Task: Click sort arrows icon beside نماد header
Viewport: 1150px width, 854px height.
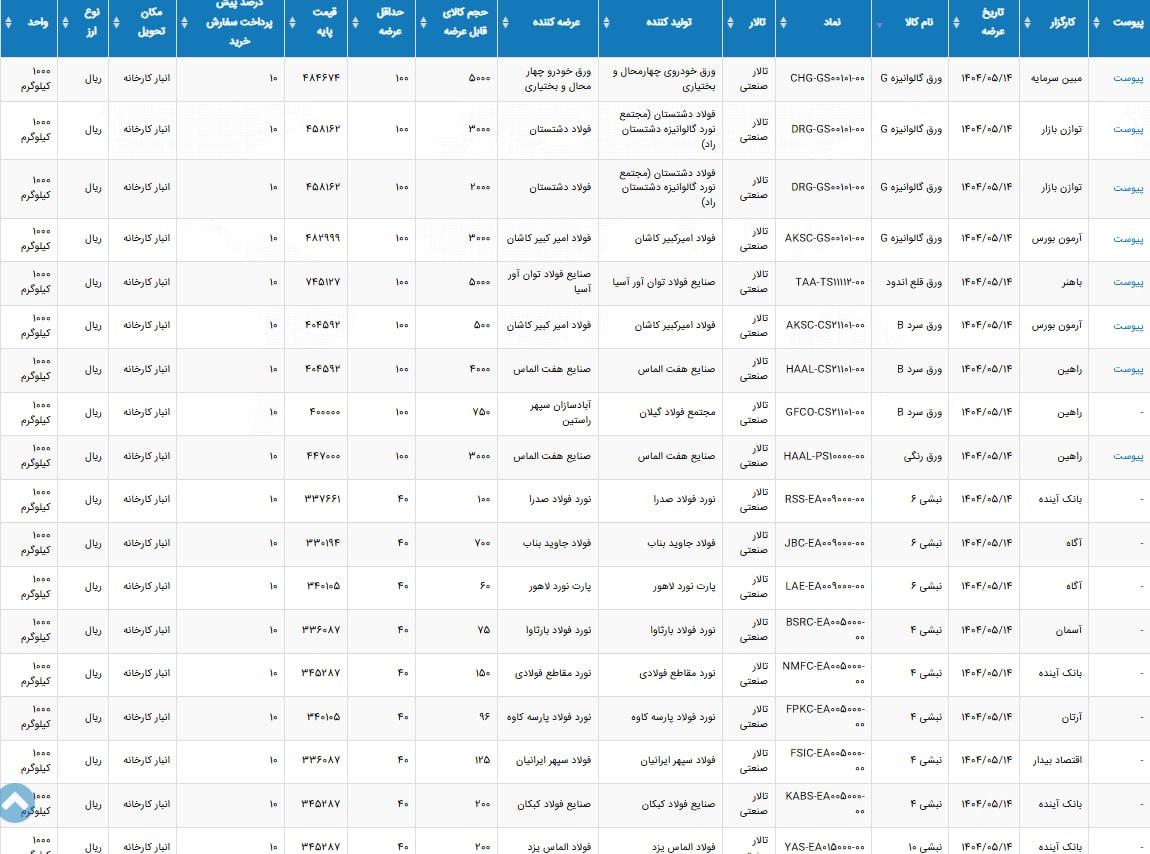Action: 783,23
